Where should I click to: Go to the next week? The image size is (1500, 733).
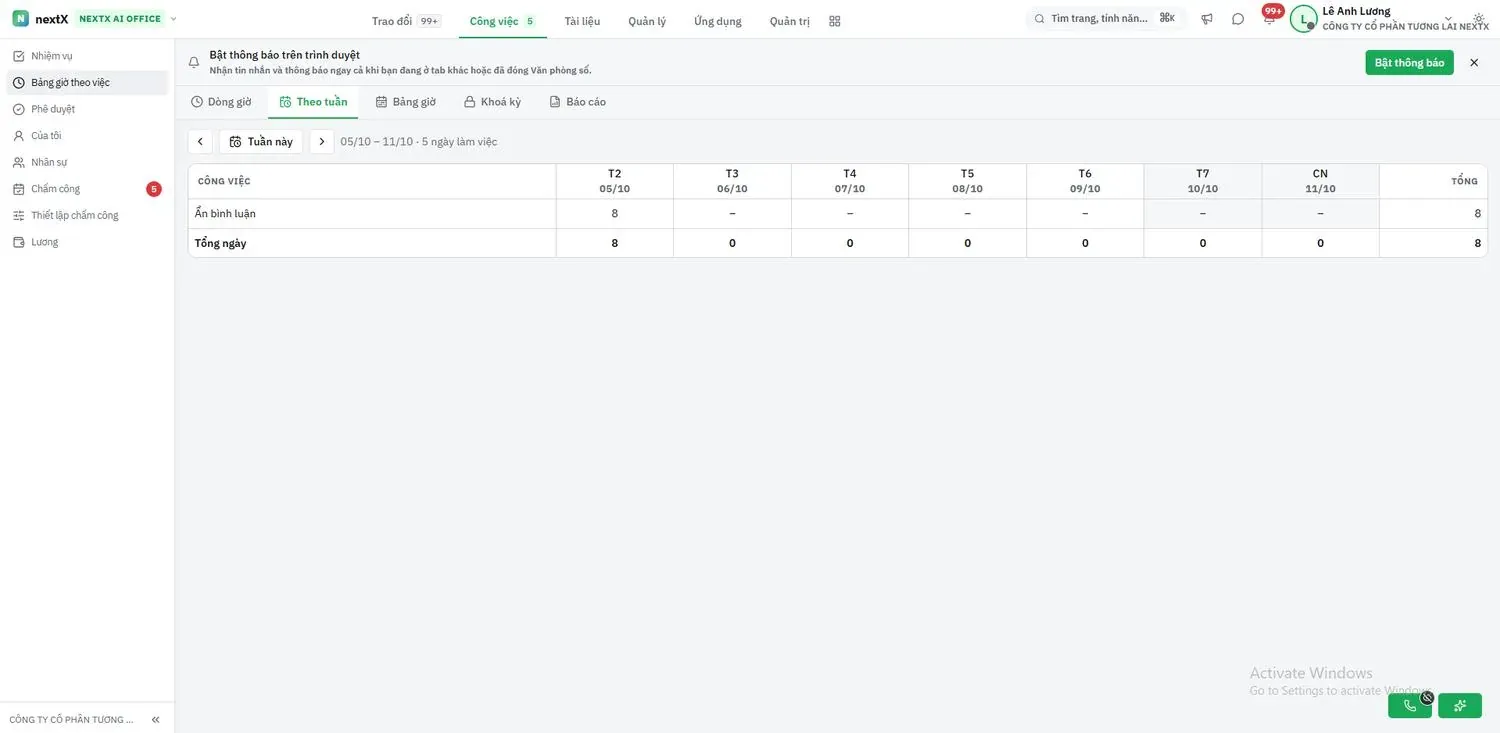click(322, 142)
